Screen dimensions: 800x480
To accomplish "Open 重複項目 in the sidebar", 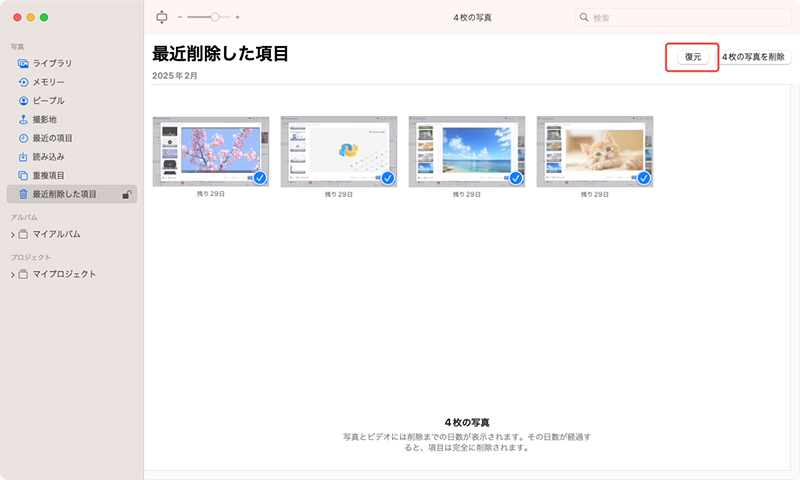I will (72, 175).
